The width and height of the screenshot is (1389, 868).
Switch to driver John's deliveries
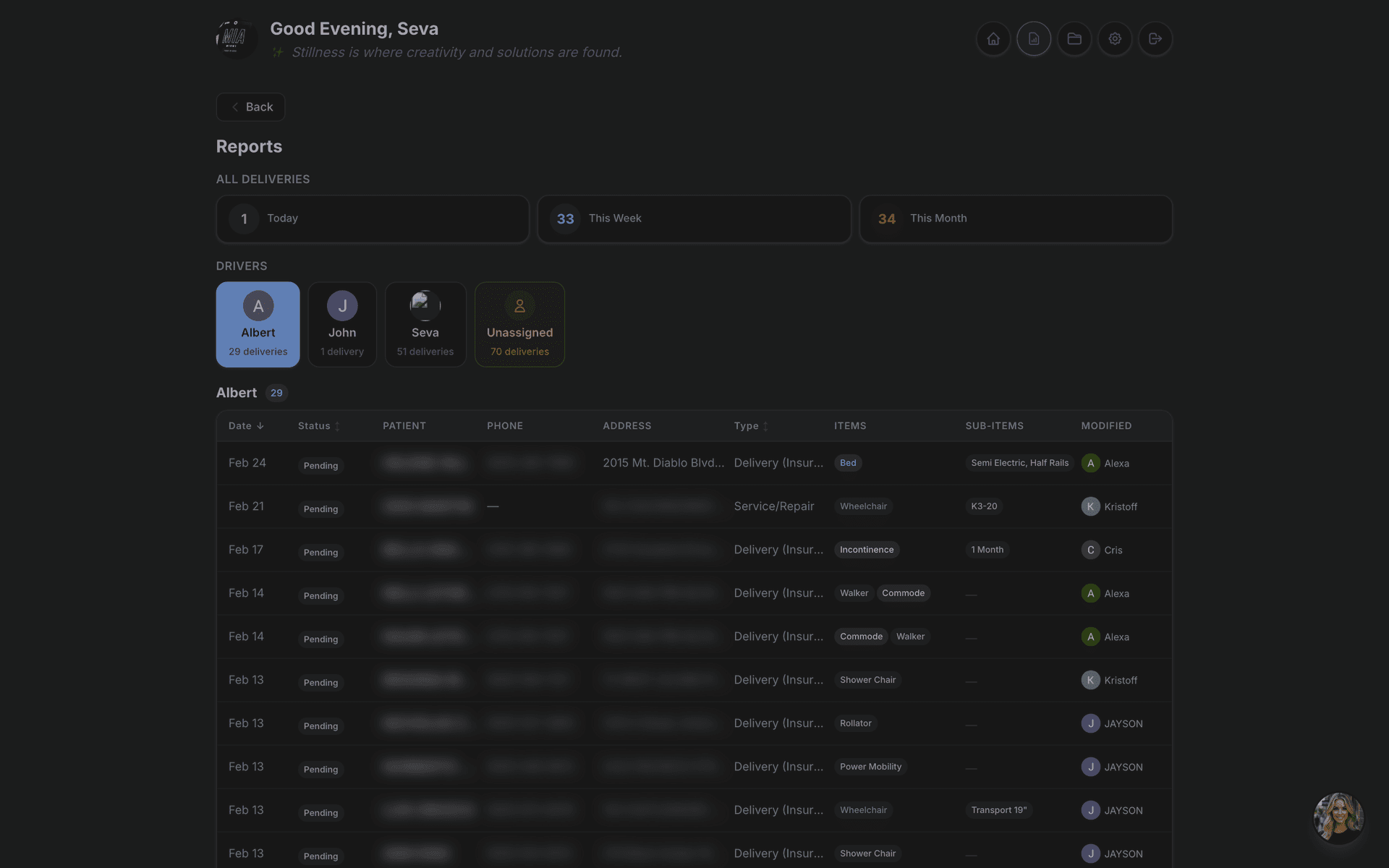point(342,324)
